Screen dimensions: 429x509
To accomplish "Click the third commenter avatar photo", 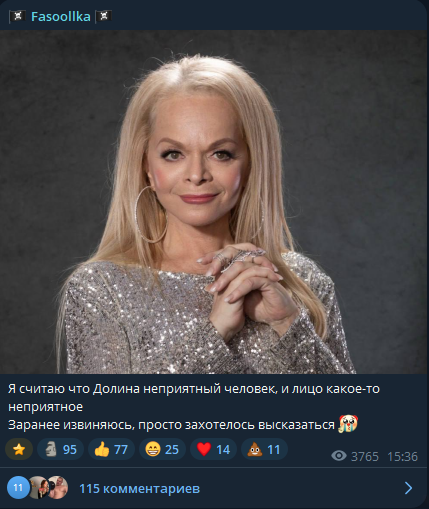I will (57, 488).
